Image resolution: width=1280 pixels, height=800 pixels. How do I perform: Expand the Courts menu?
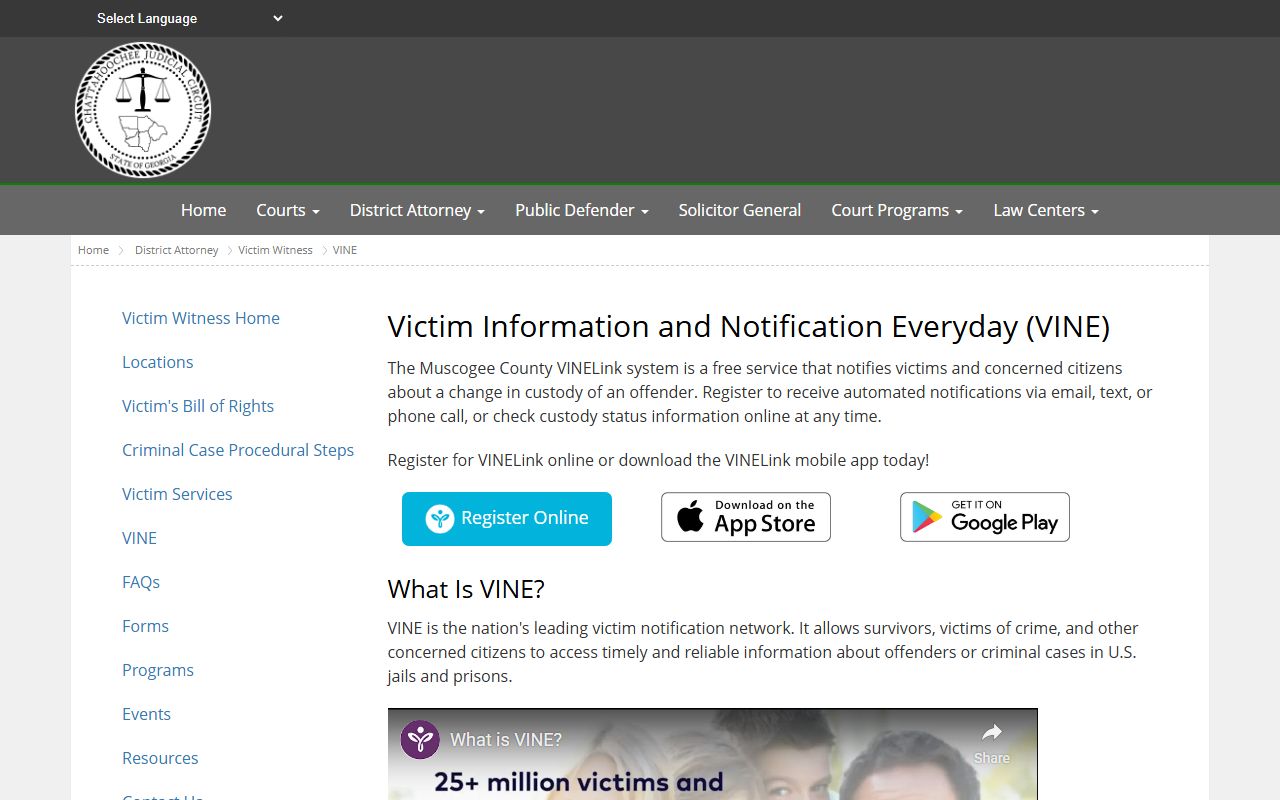[287, 210]
